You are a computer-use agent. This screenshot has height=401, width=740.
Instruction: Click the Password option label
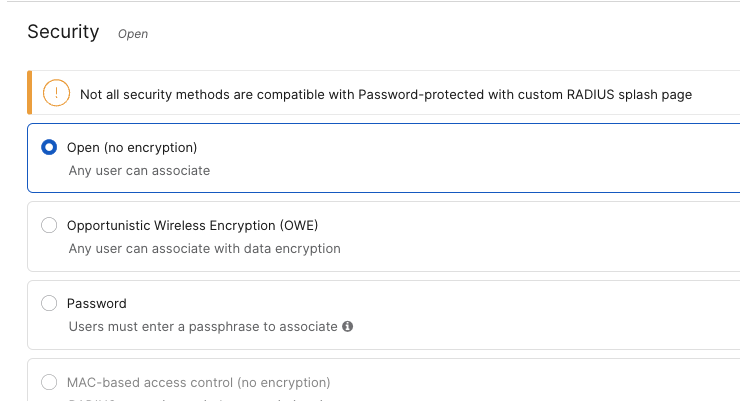tap(97, 303)
